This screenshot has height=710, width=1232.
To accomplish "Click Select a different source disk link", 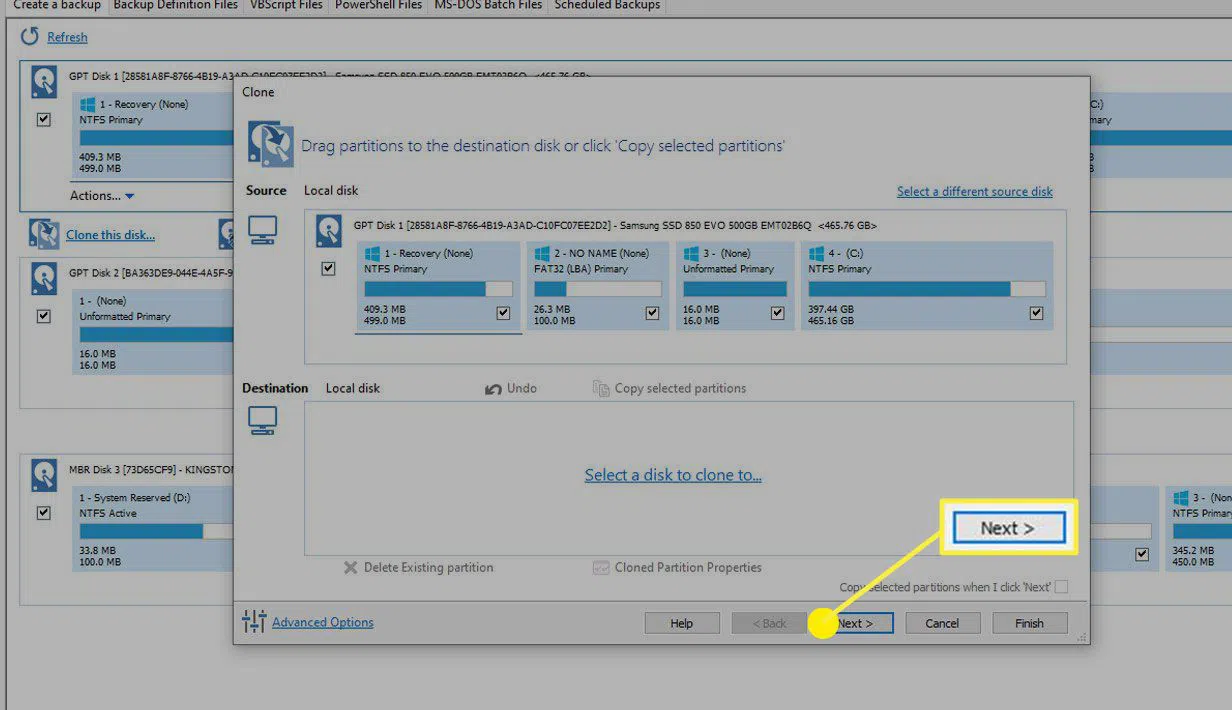I will [974, 191].
